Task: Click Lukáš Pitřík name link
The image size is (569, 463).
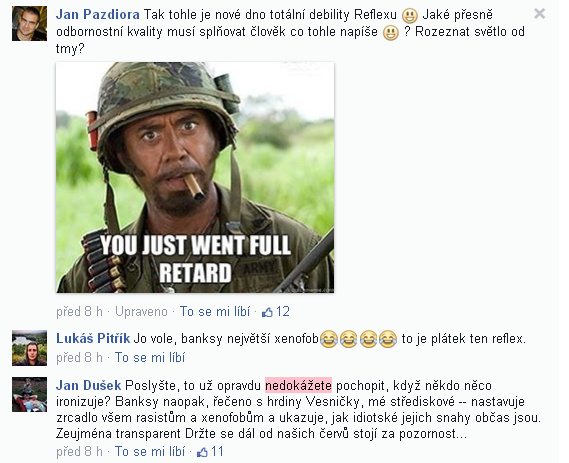Action: [93, 339]
